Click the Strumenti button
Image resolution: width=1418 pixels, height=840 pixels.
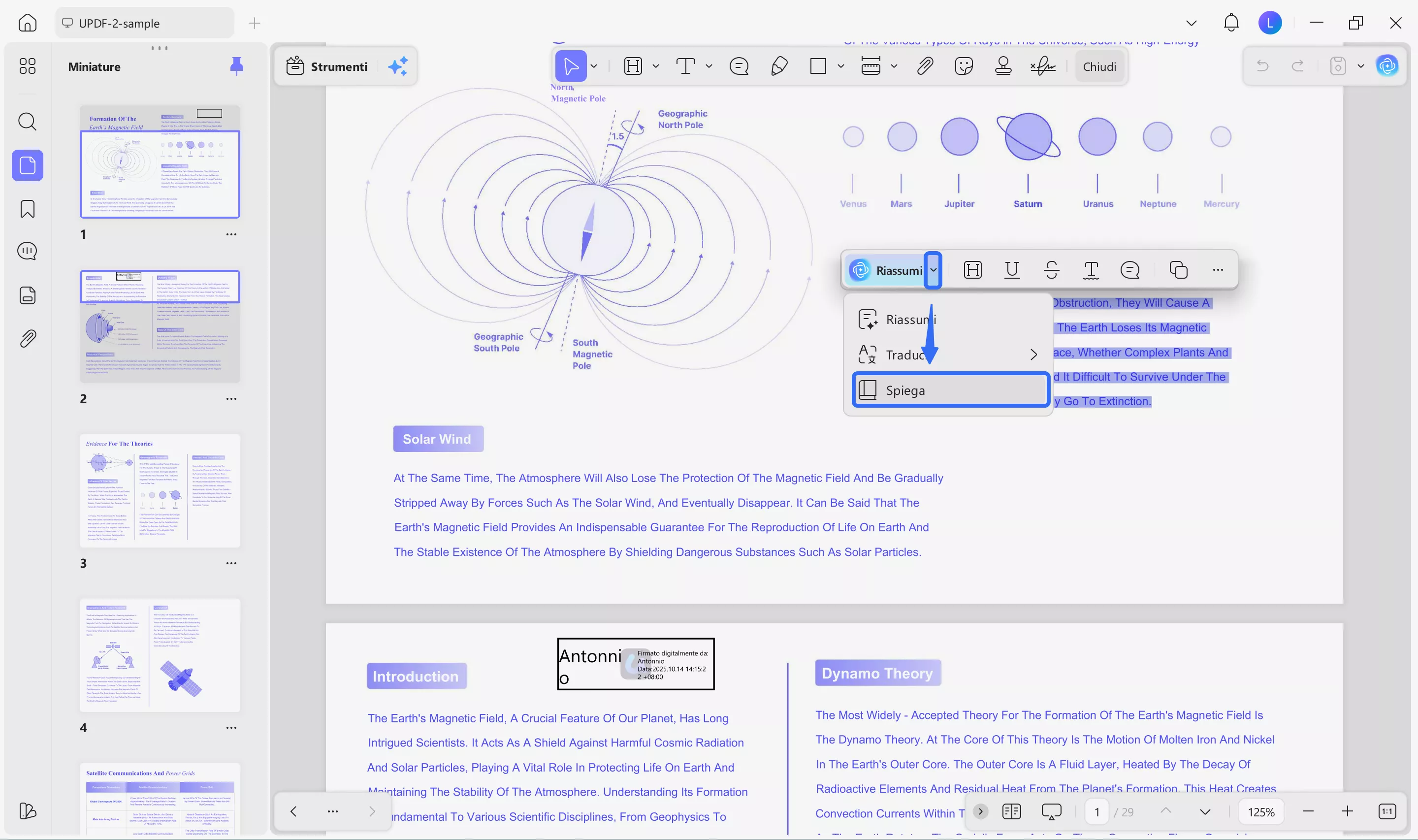(327, 66)
